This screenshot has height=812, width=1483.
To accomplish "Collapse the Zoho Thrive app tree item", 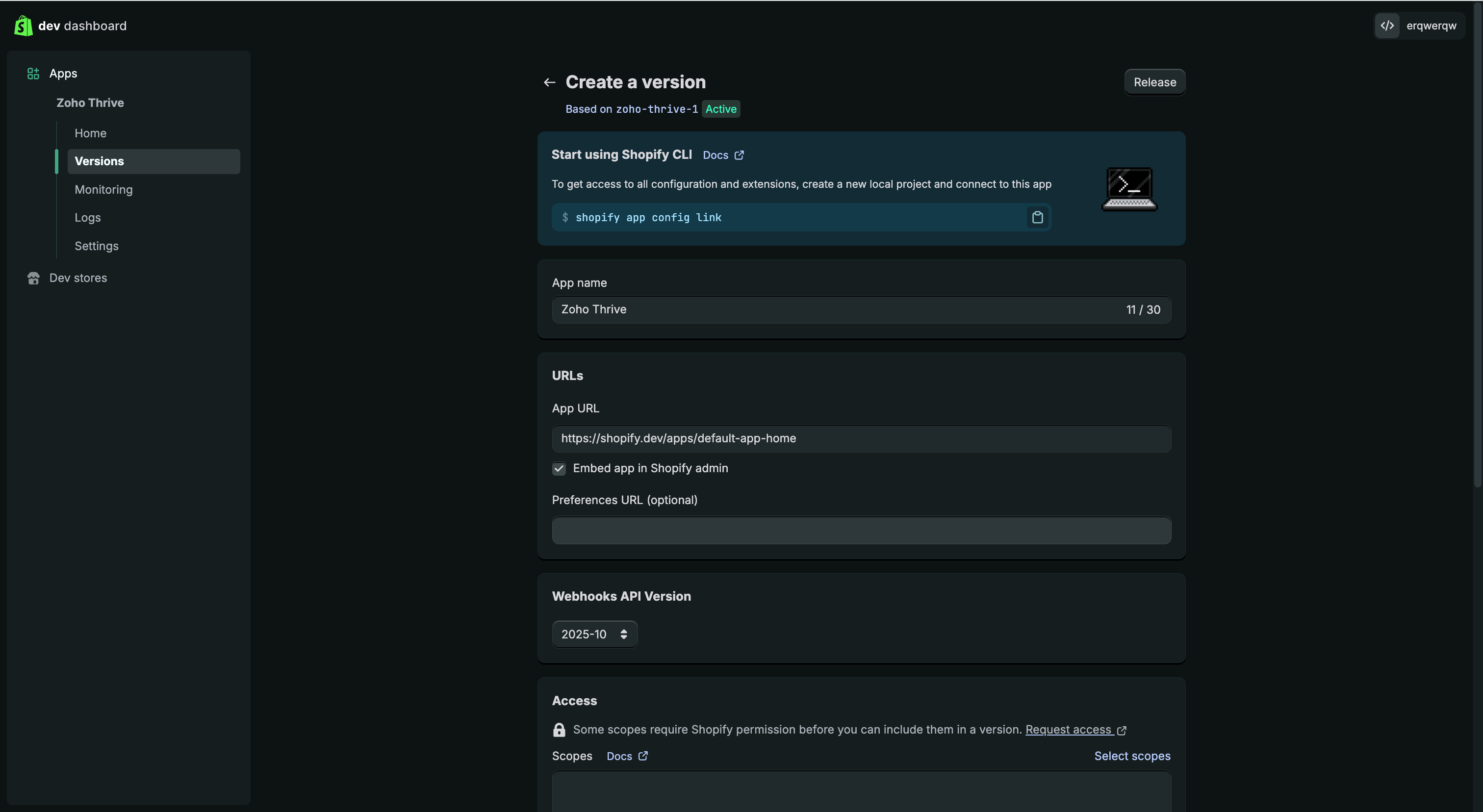I will tap(90, 103).
